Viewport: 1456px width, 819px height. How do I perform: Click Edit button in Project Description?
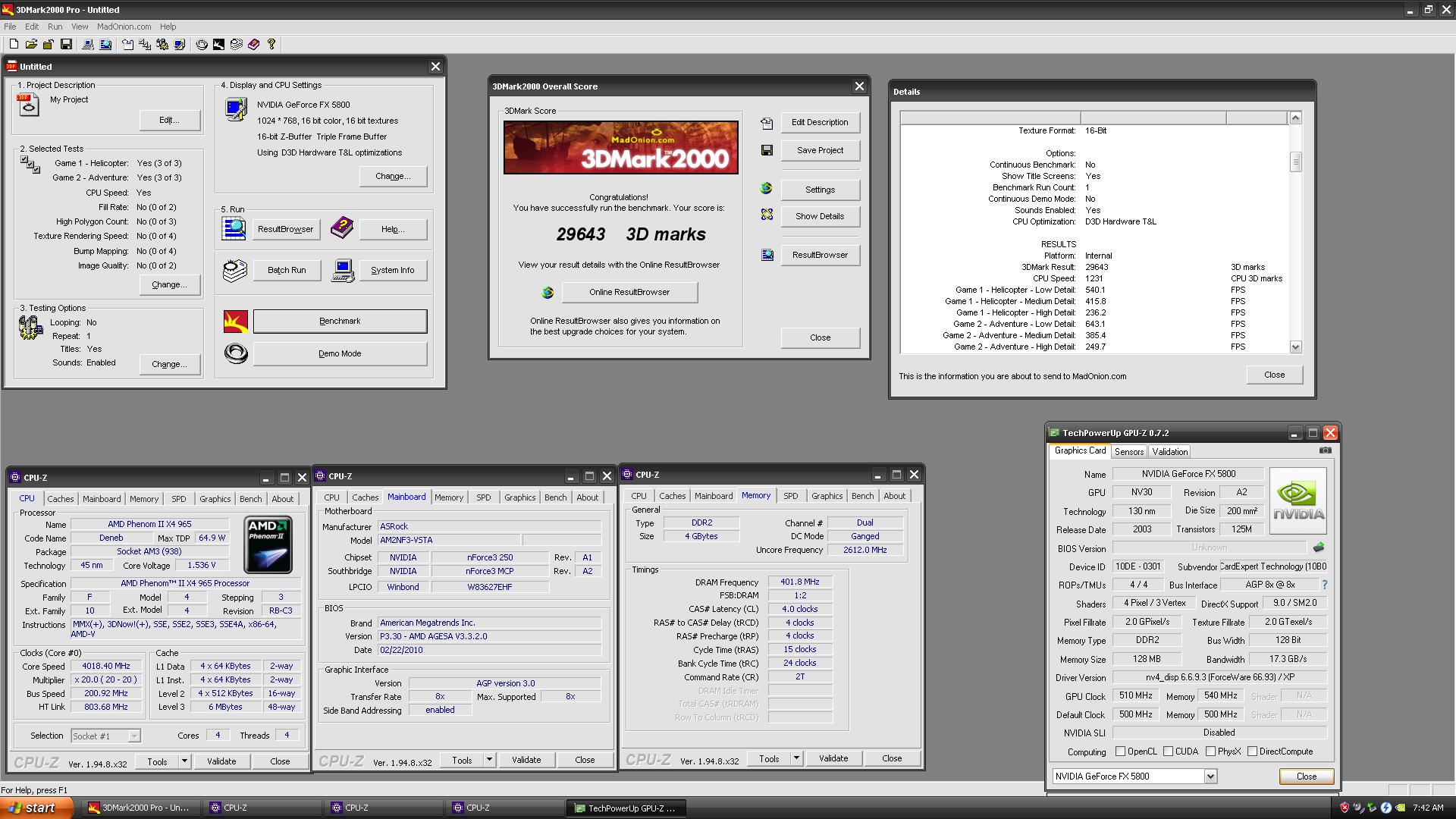pyautogui.click(x=169, y=120)
